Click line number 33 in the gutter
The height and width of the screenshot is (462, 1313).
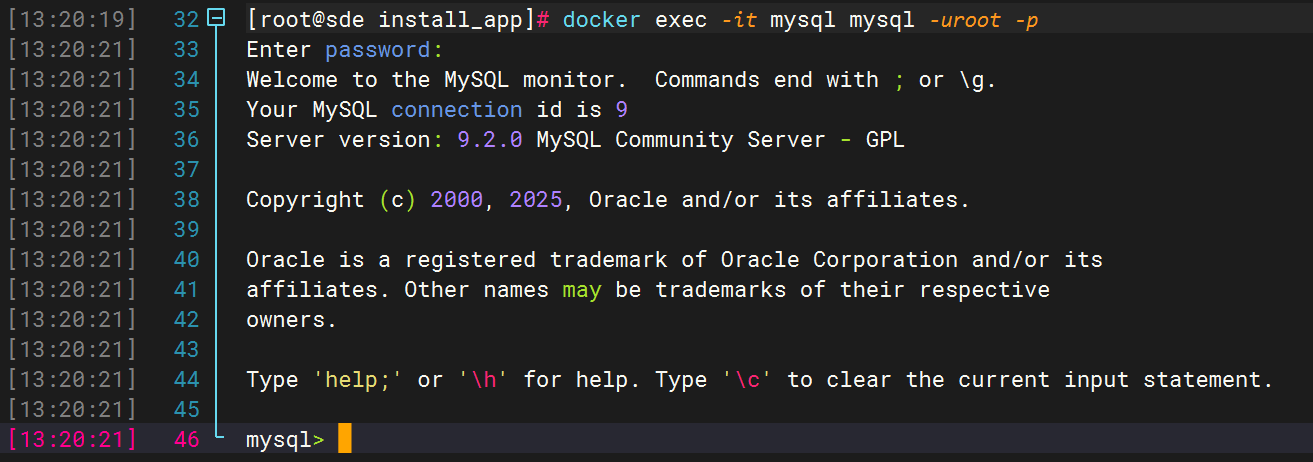pyautogui.click(x=186, y=49)
